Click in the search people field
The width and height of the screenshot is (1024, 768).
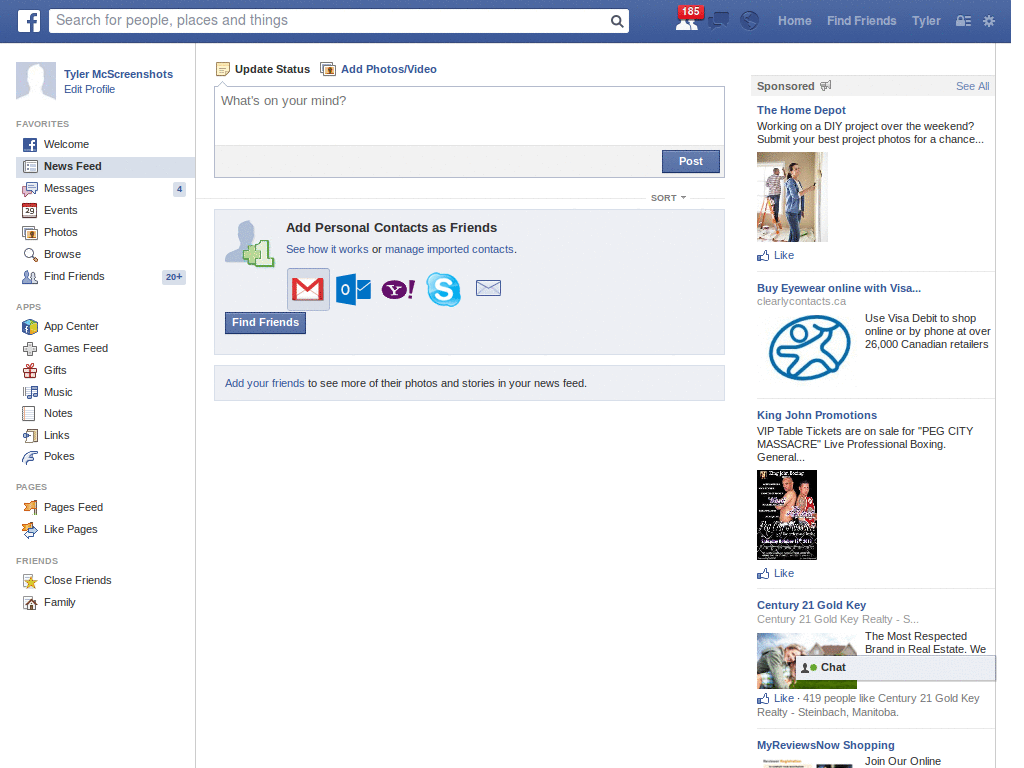(x=329, y=21)
